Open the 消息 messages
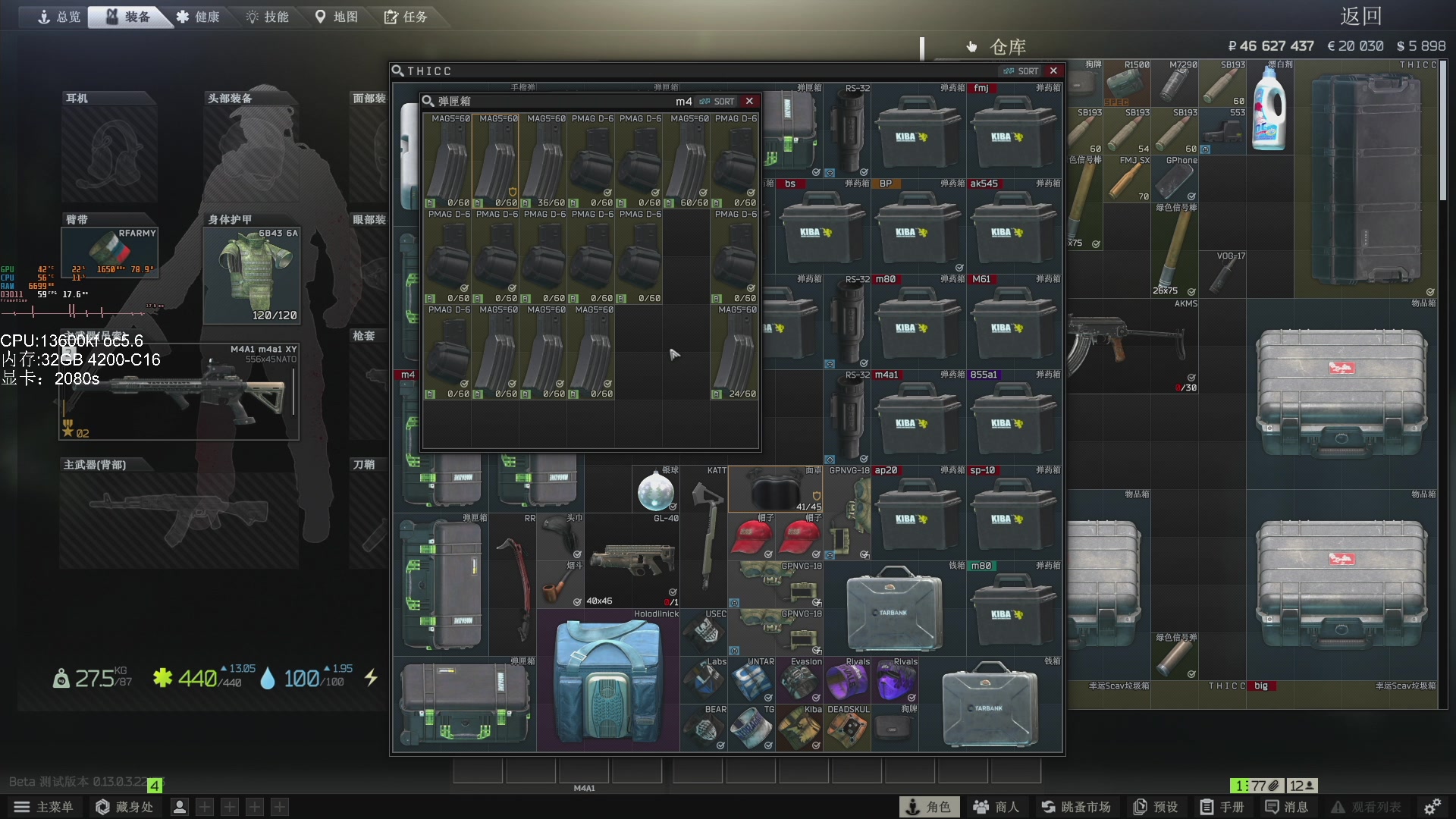The image size is (1456, 819). 1287,807
